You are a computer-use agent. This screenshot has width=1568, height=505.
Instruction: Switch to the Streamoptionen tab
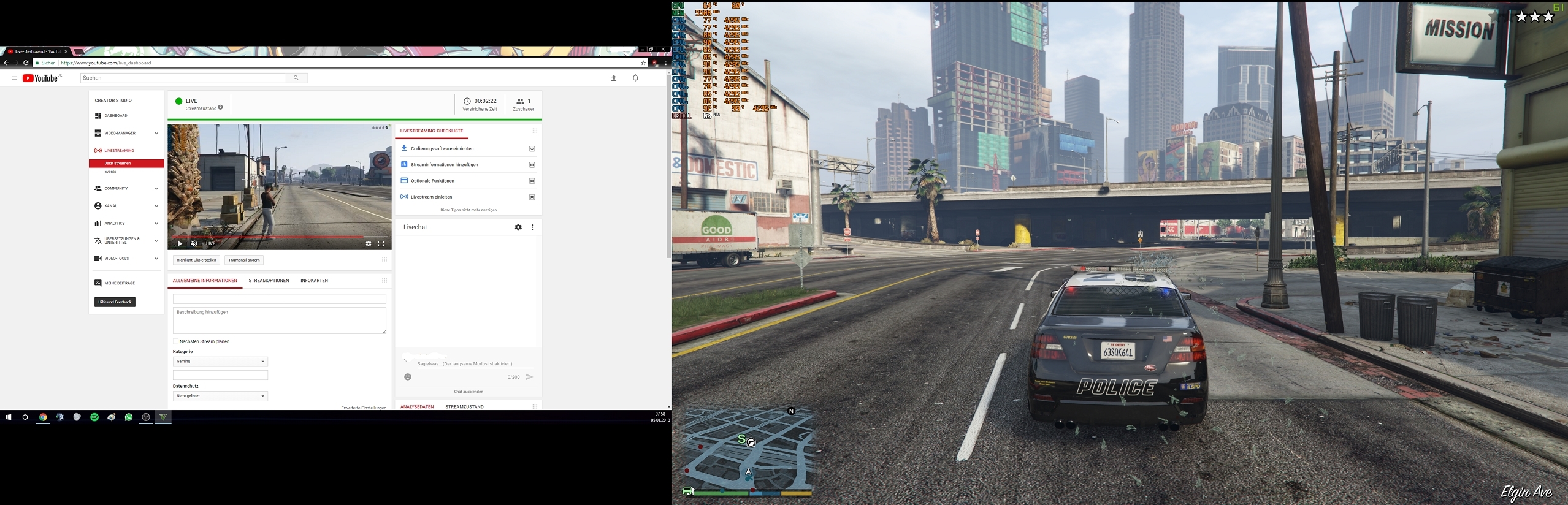[x=269, y=281]
